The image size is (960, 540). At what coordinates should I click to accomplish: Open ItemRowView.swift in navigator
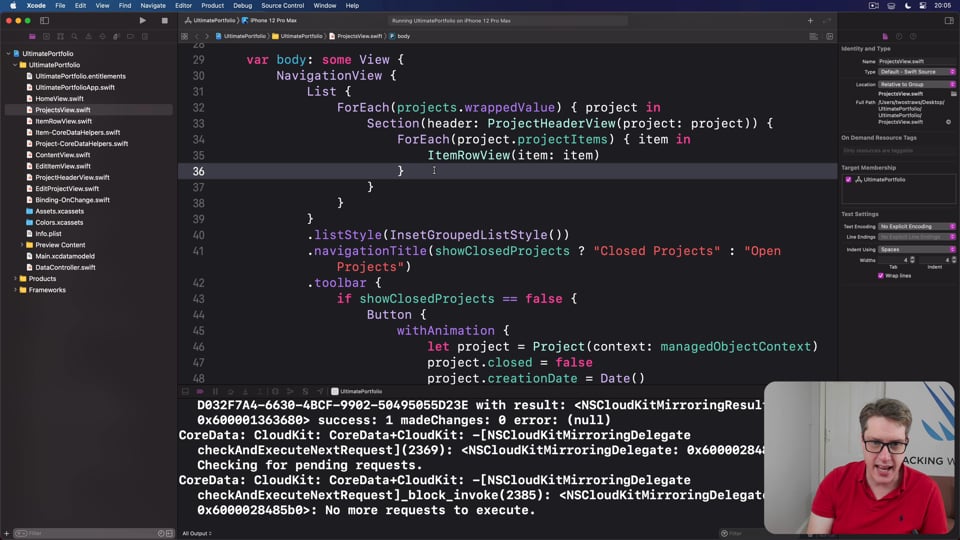click(64, 121)
